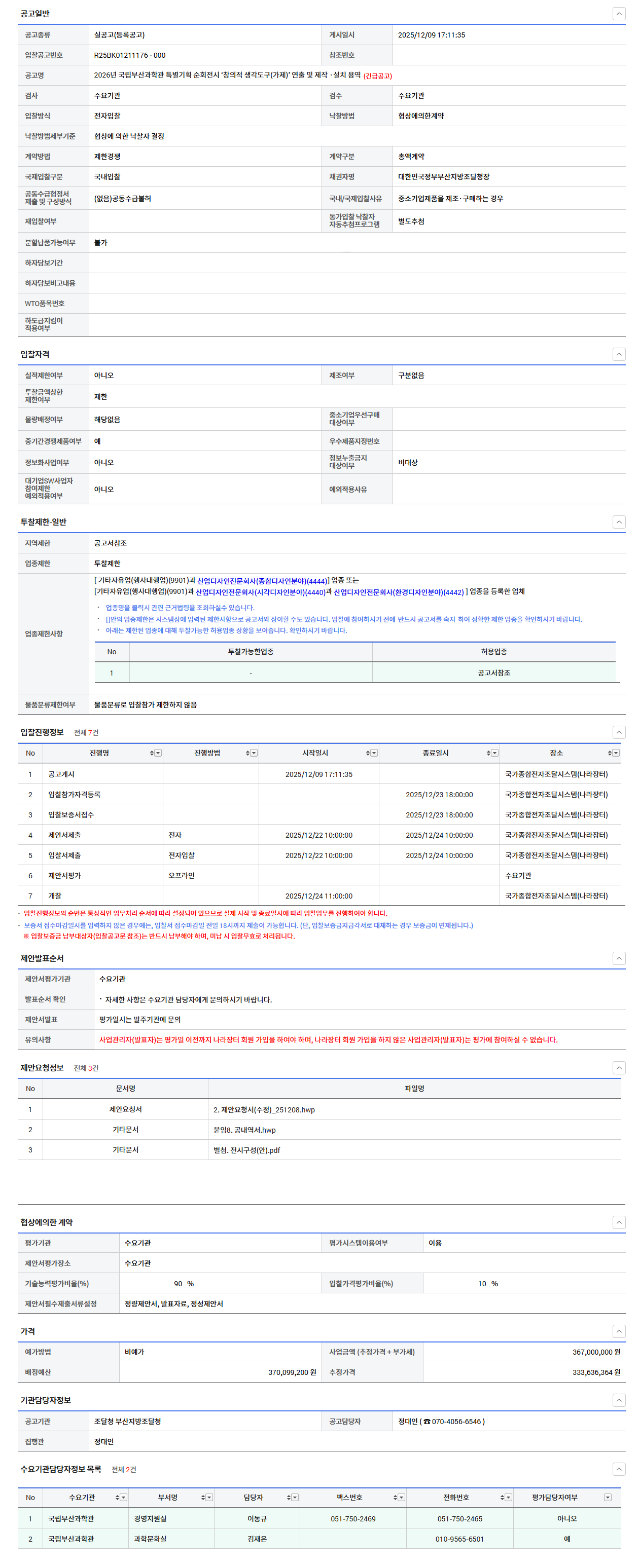Collapse the 공고일반 section
Screen dimensions: 639x1568
point(618,13)
